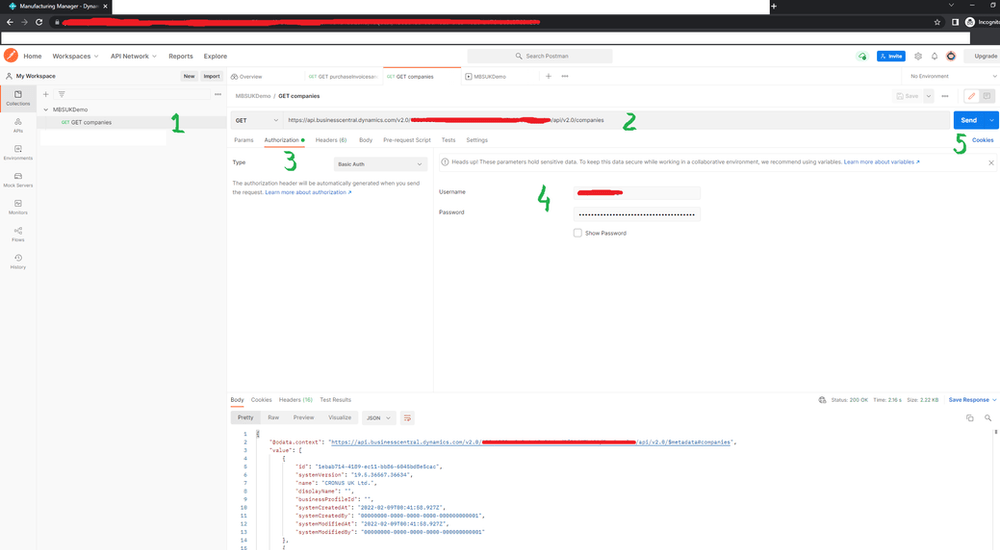Toggle the Show Password checkbox
This screenshot has width=1000, height=550.
tap(578, 233)
